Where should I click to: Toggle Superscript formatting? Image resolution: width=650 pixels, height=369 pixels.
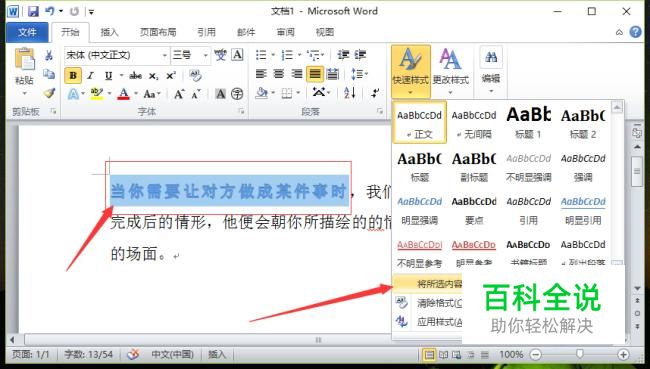coord(171,75)
